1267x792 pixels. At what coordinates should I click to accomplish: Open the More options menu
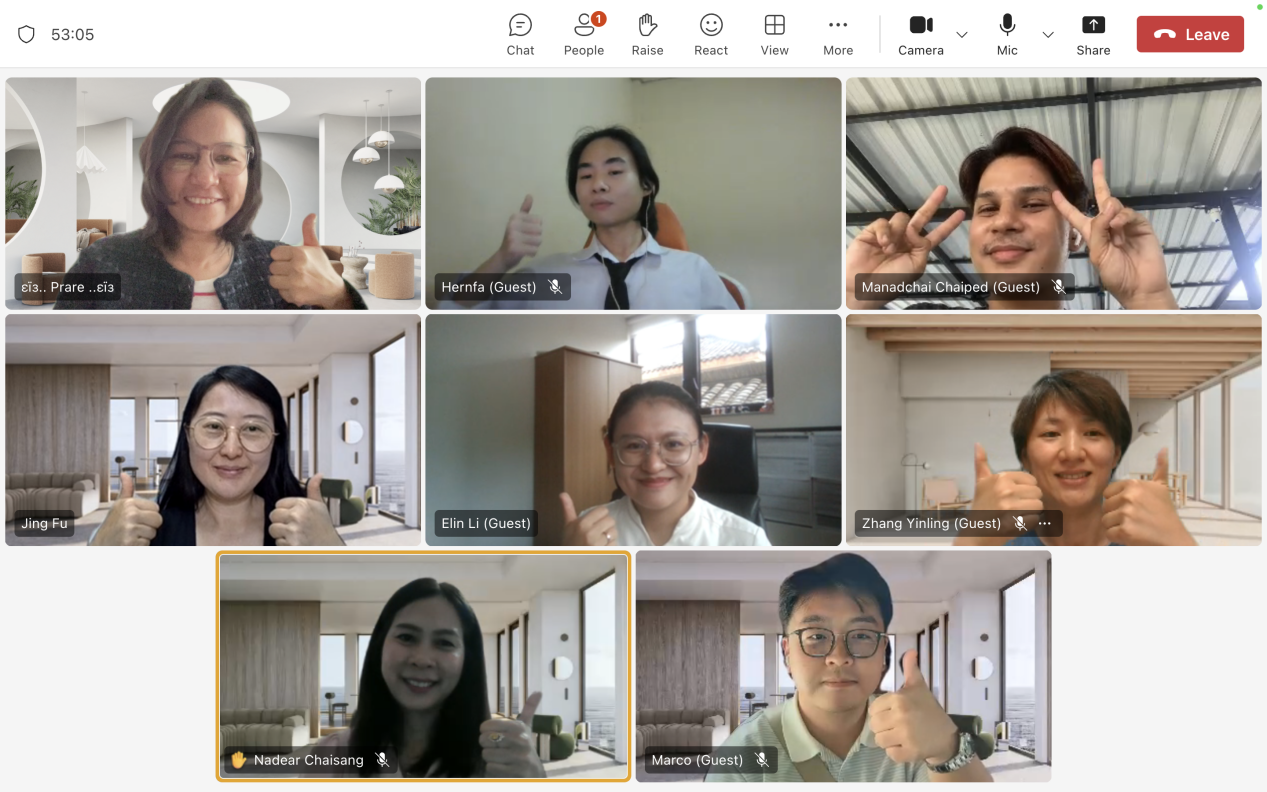click(x=838, y=35)
